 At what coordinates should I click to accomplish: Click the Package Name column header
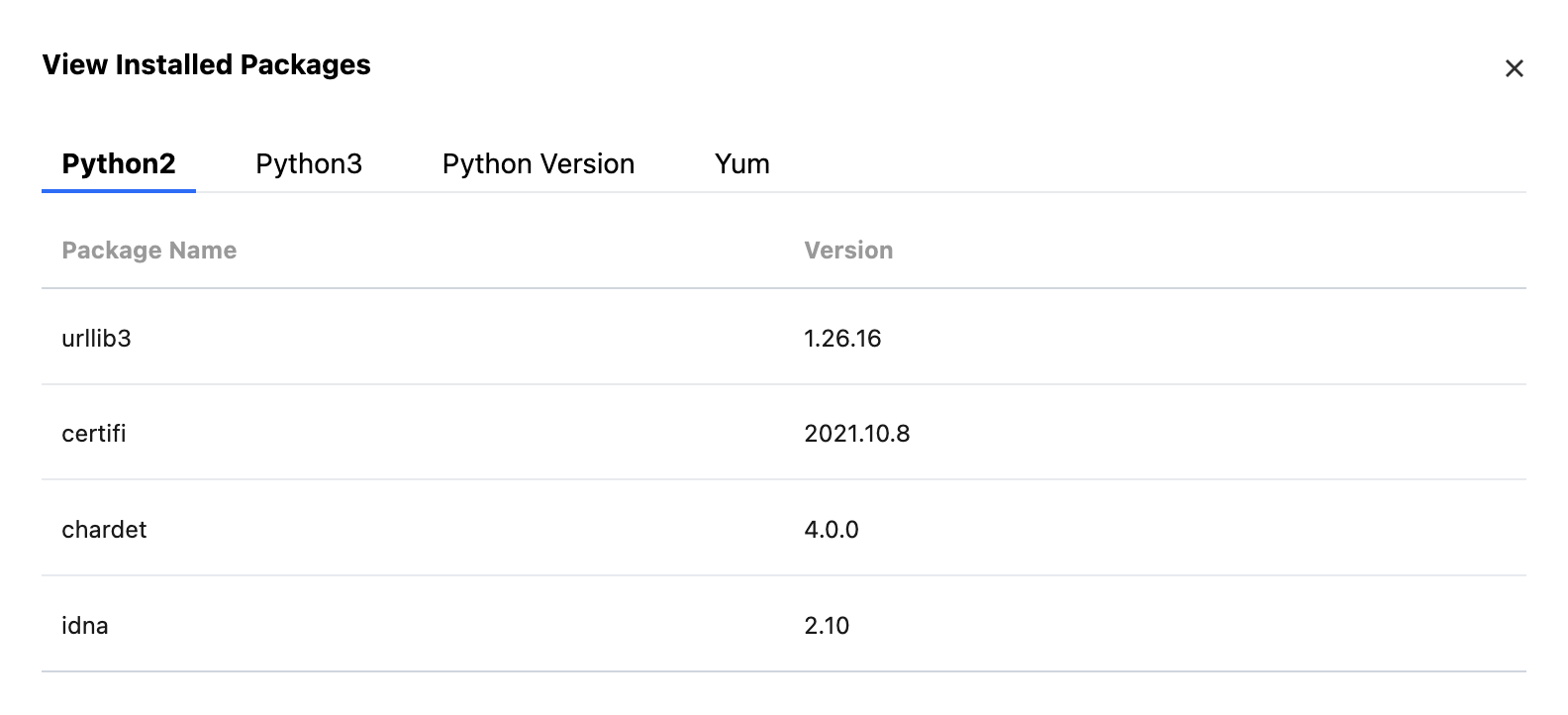[149, 251]
